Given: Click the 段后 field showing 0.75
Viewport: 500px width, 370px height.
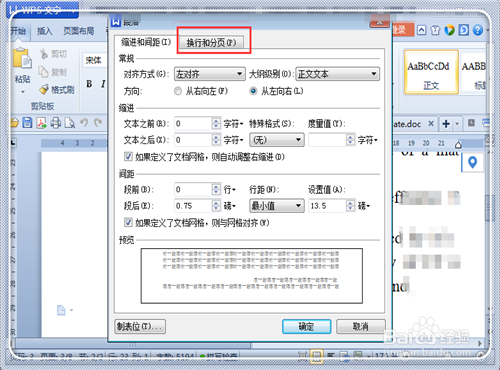Looking at the screenshot, I should pos(193,206).
